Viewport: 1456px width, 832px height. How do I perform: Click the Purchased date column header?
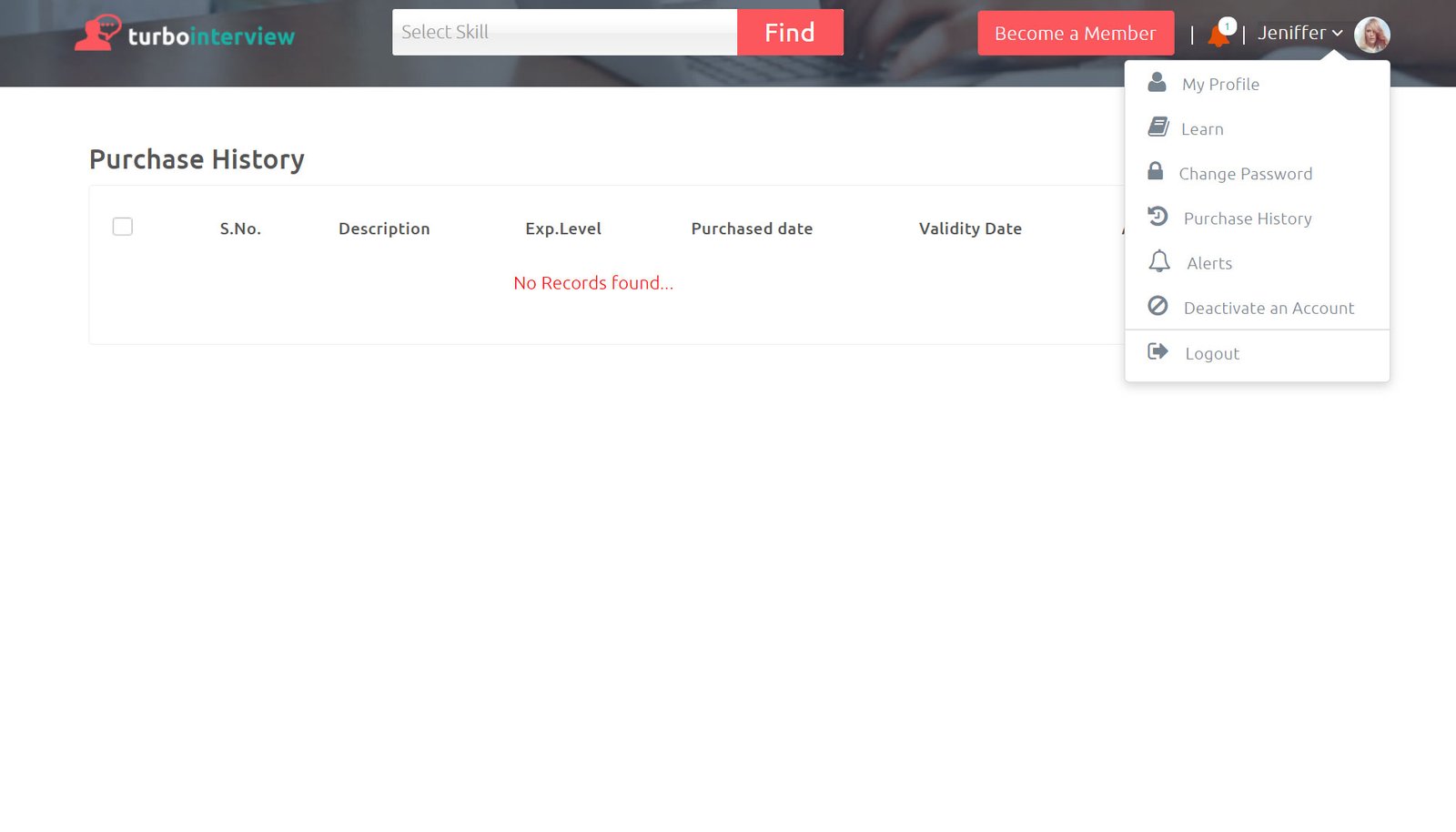pyautogui.click(x=752, y=228)
